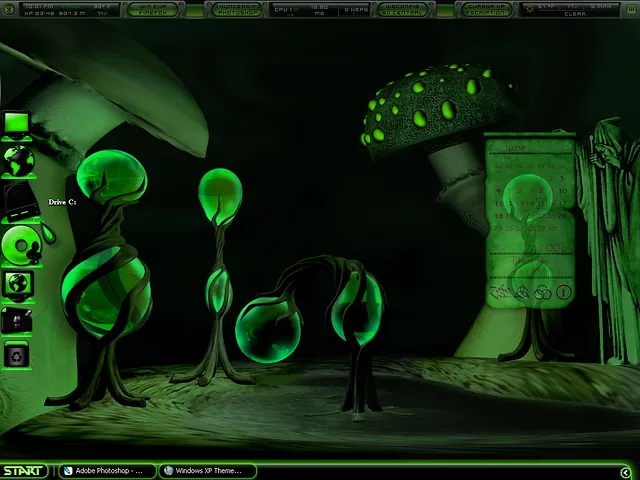The height and width of the screenshot is (480, 640).
Task: Click the three interlocked circles symbol
Action: coord(542,293)
